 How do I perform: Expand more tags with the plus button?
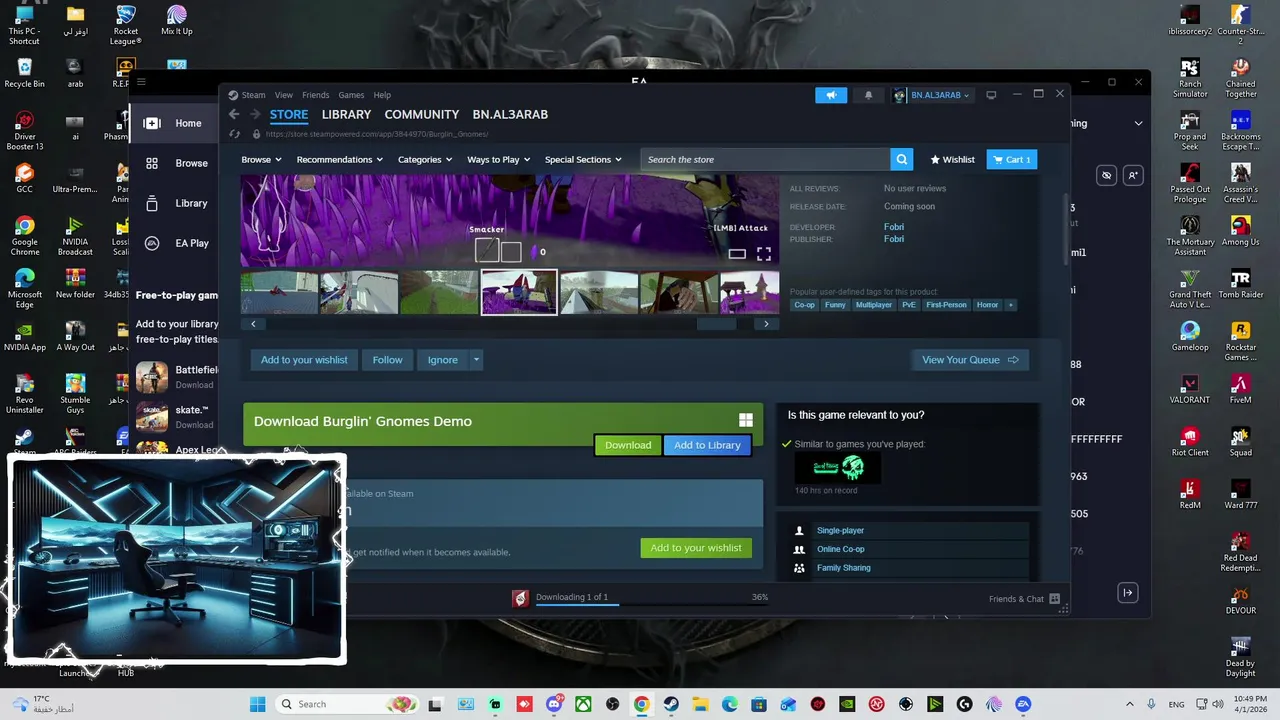point(1010,305)
